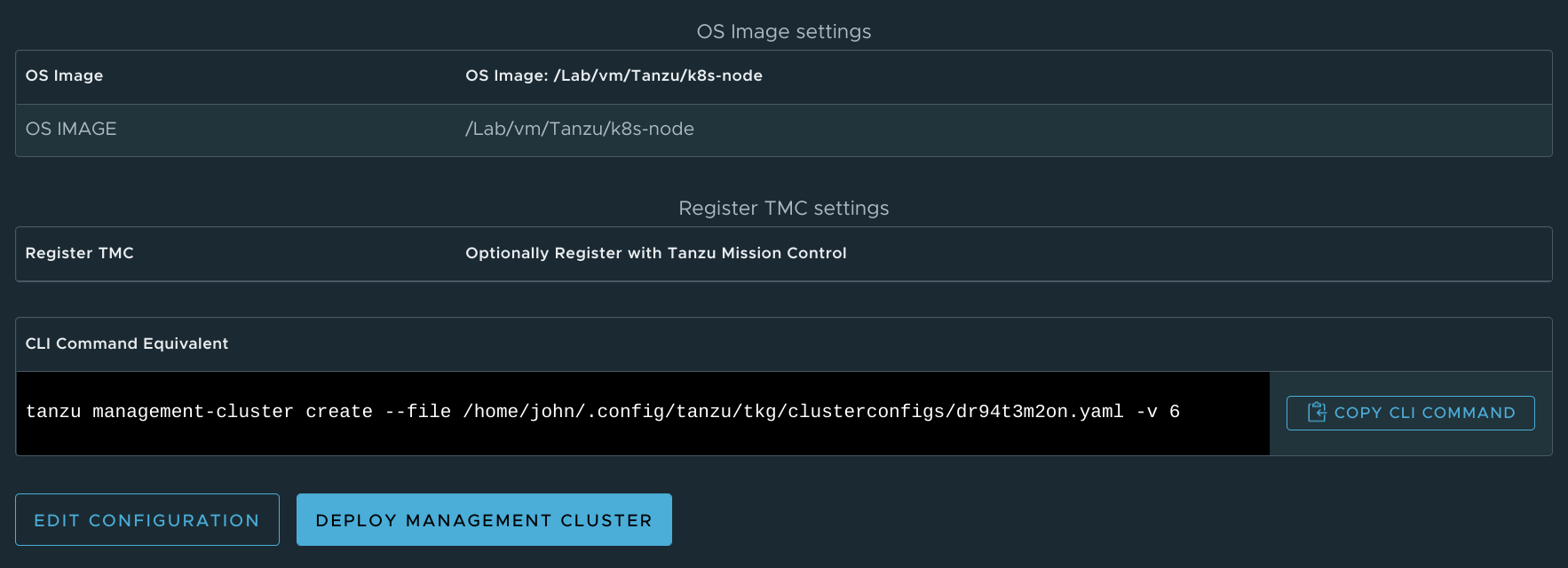1568x568 pixels.
Task: Click the word tanzu in the CLI command
Action: (53, 412)
